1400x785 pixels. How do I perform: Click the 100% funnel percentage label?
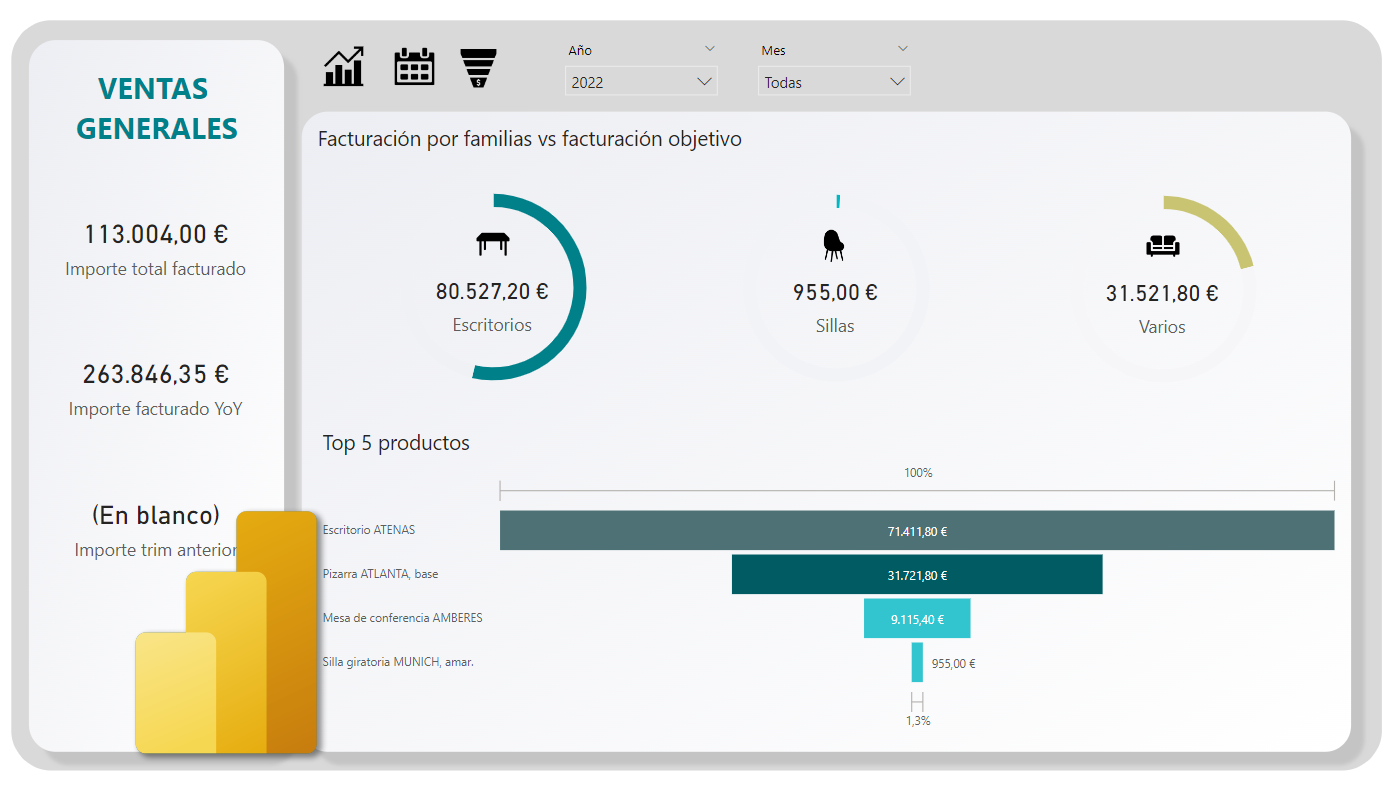click(918, 473)
